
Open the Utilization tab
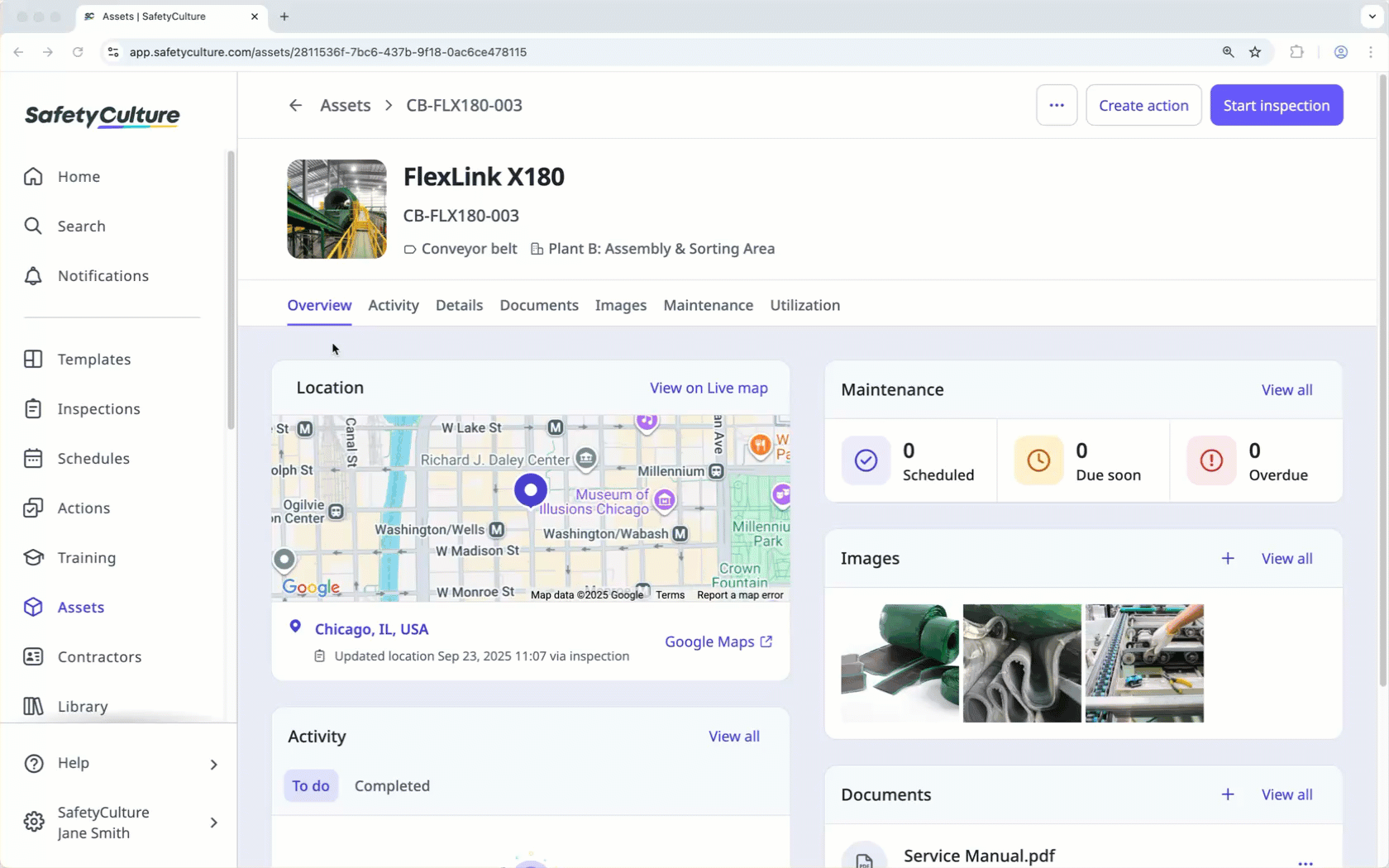(805, 305)
